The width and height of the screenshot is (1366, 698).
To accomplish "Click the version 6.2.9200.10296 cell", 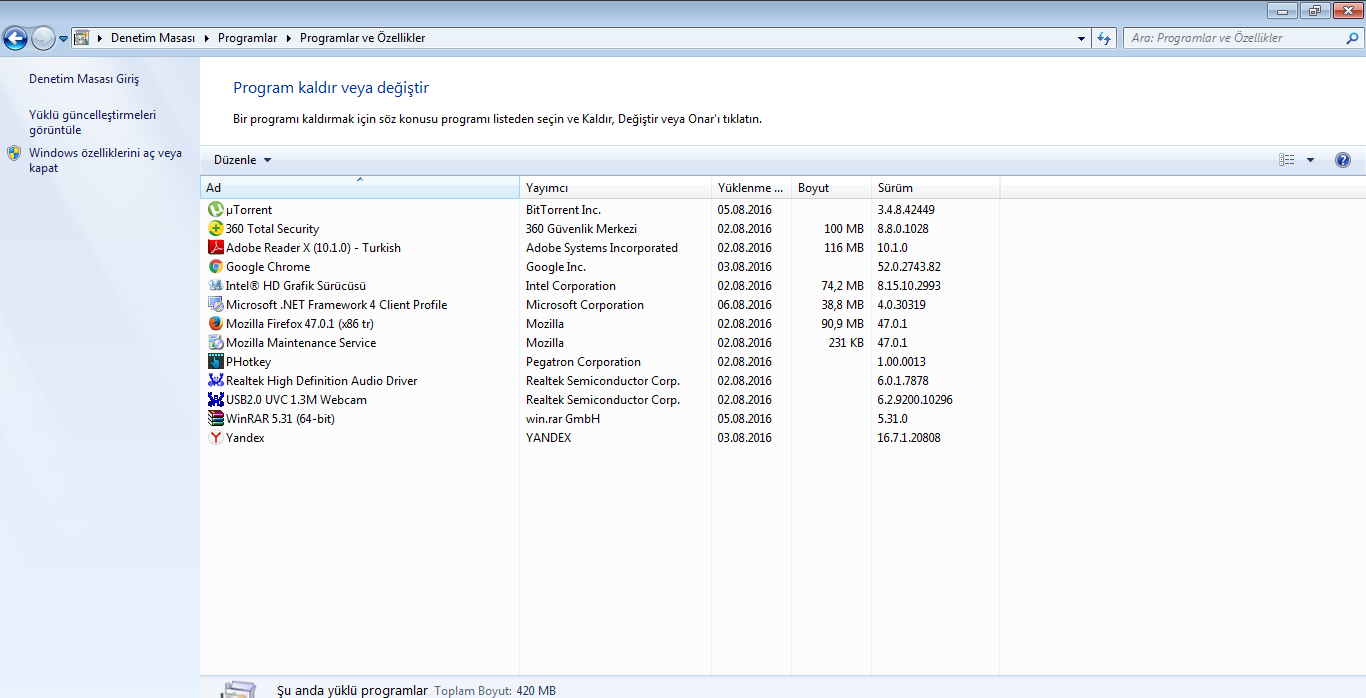I will (915, 400).
